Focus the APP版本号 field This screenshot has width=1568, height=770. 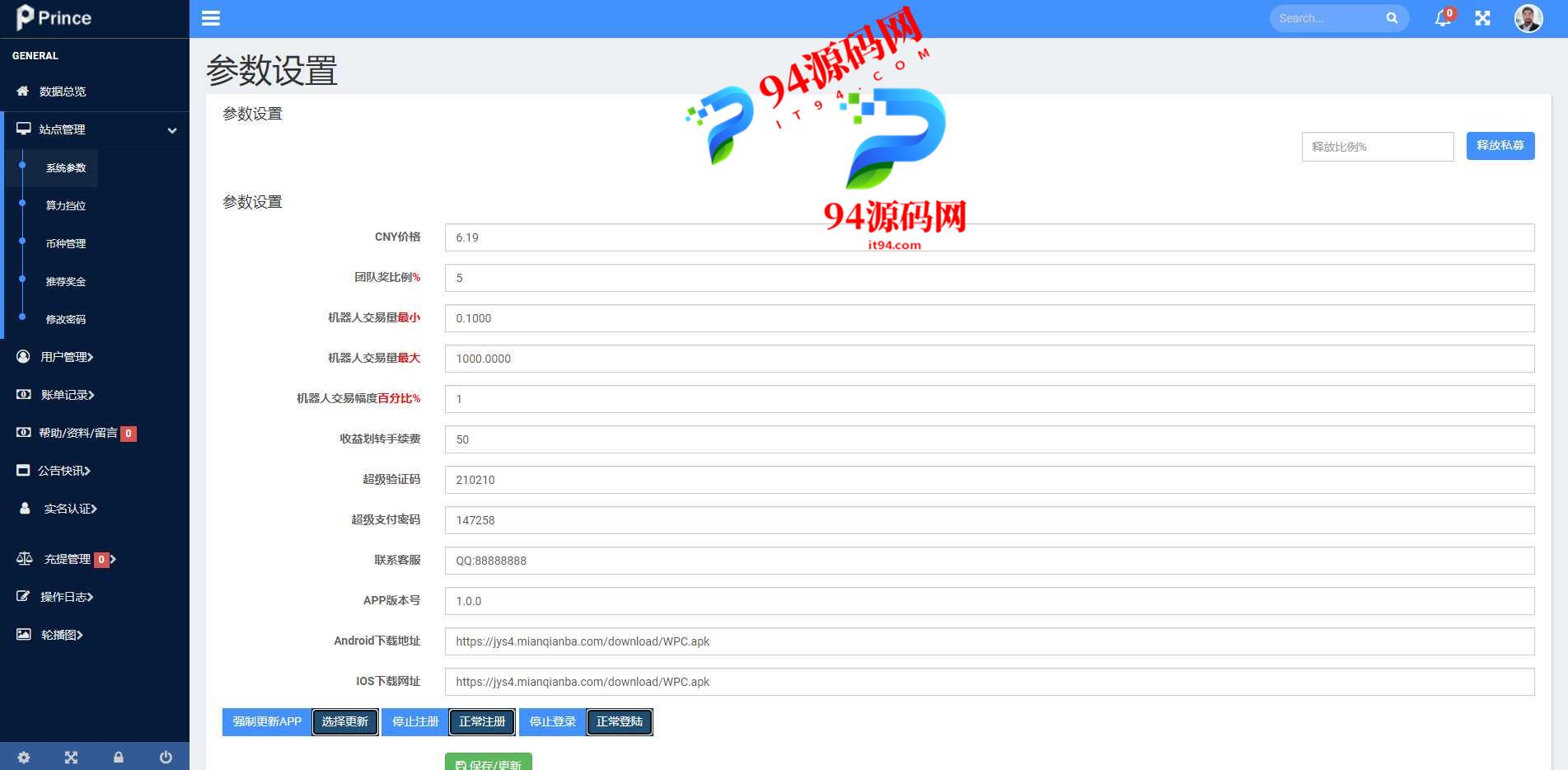tap(990, 601)
